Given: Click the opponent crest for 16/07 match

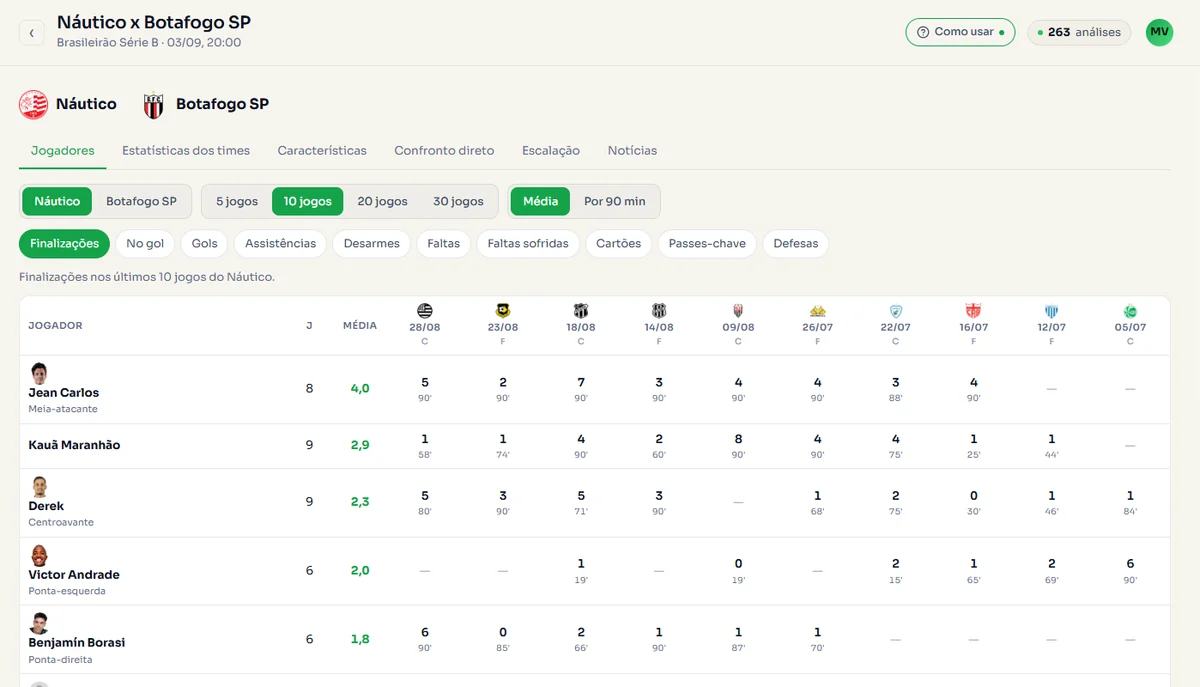Looking at the screenshot, I should coord(973,311).
